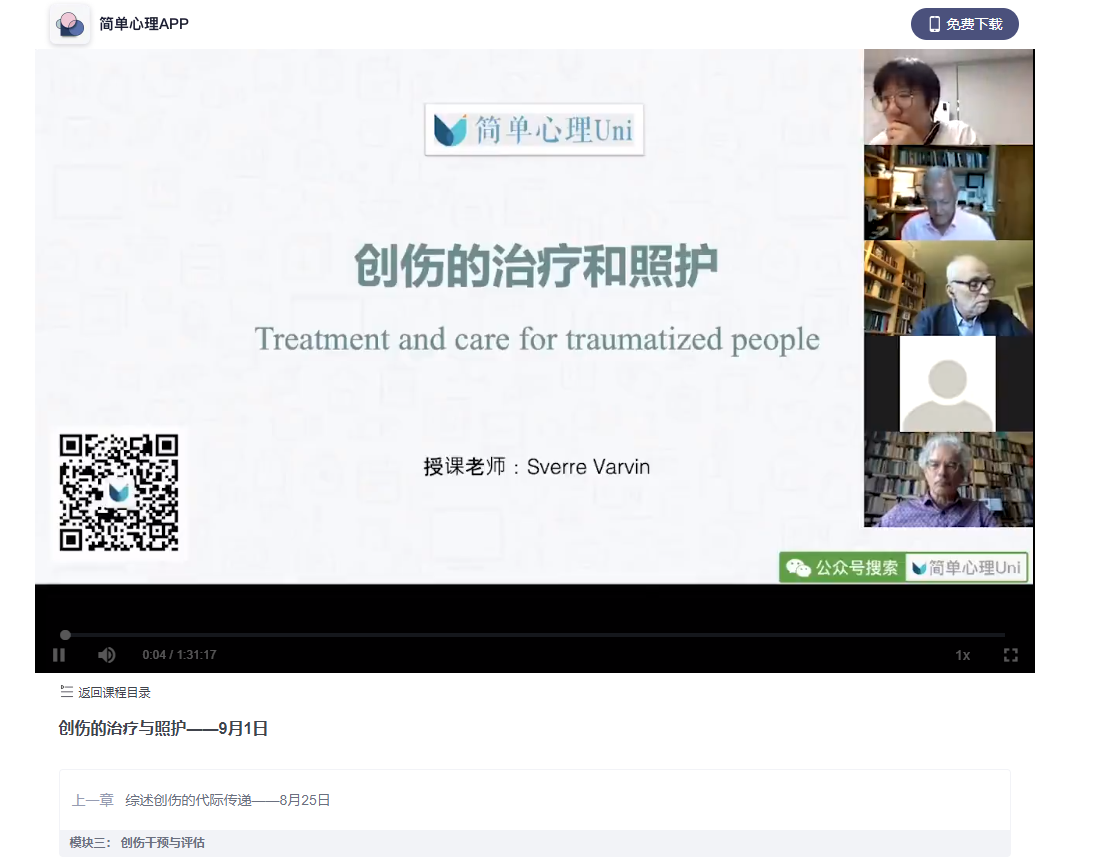Select the top participant video thumbnail

tap(948, 97)
